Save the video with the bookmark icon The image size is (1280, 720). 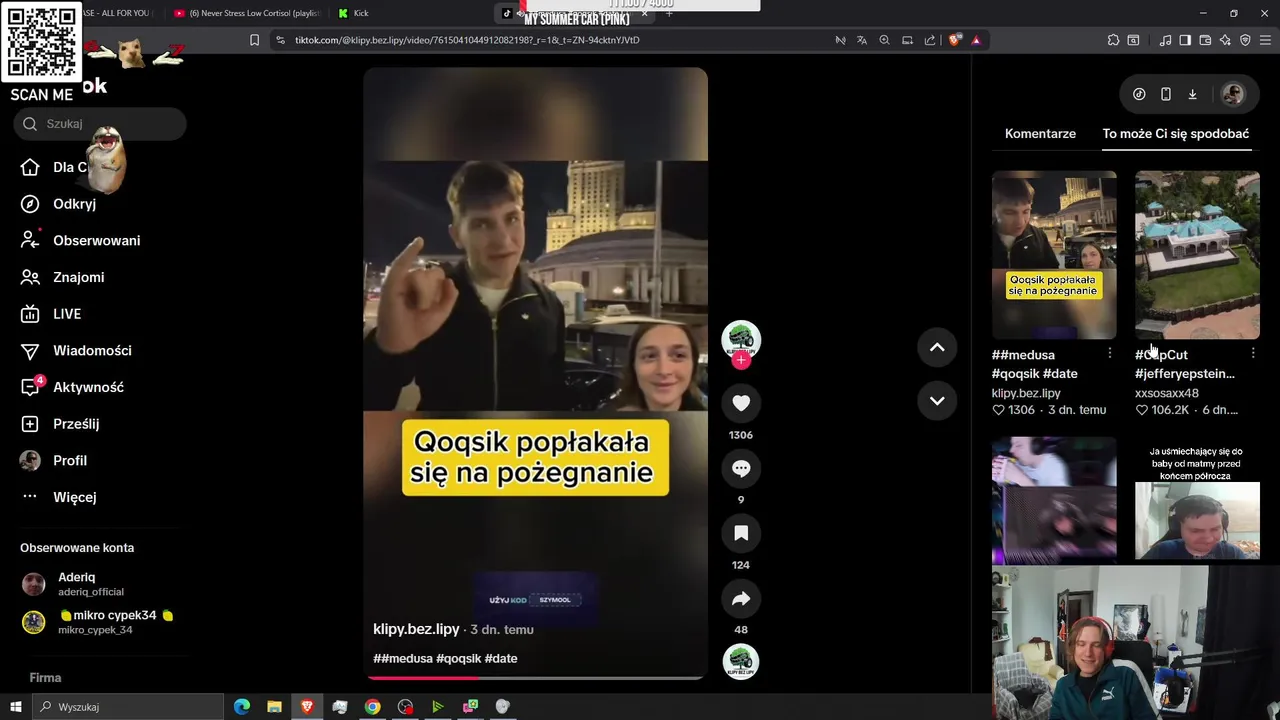[741, 533]
